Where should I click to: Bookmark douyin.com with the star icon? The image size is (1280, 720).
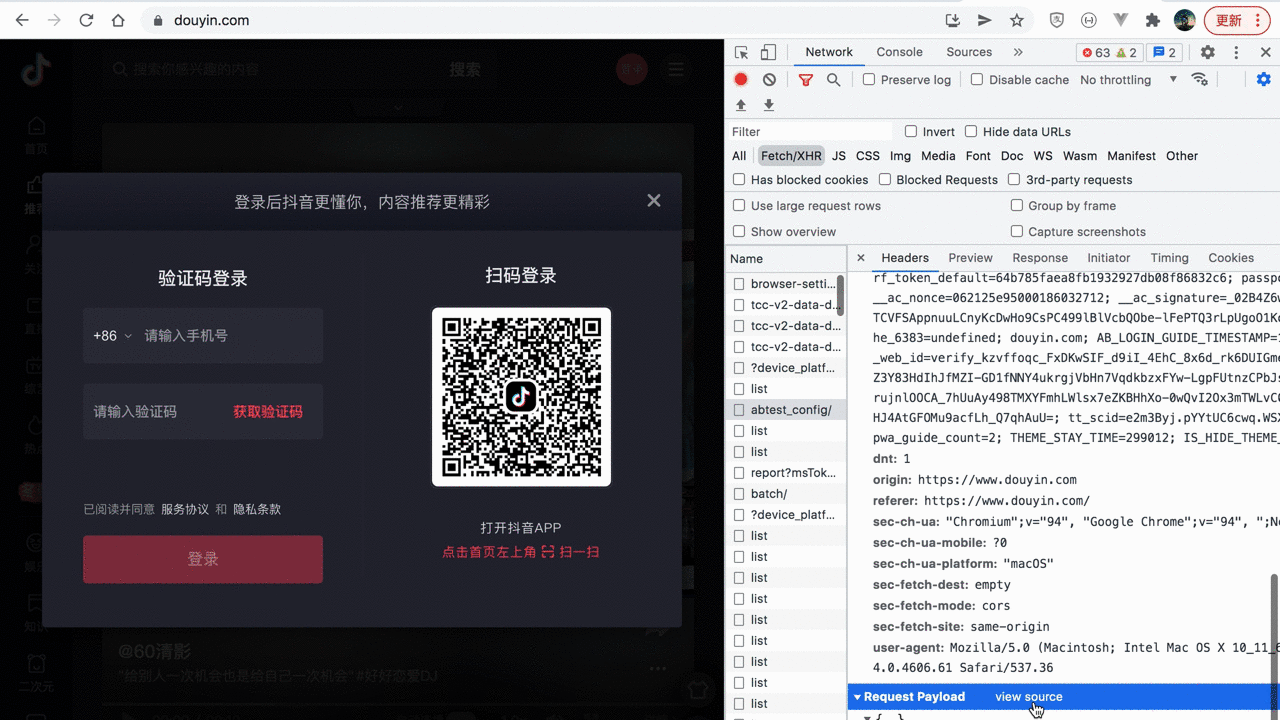pyautogui.click(x=1015, y=19)
